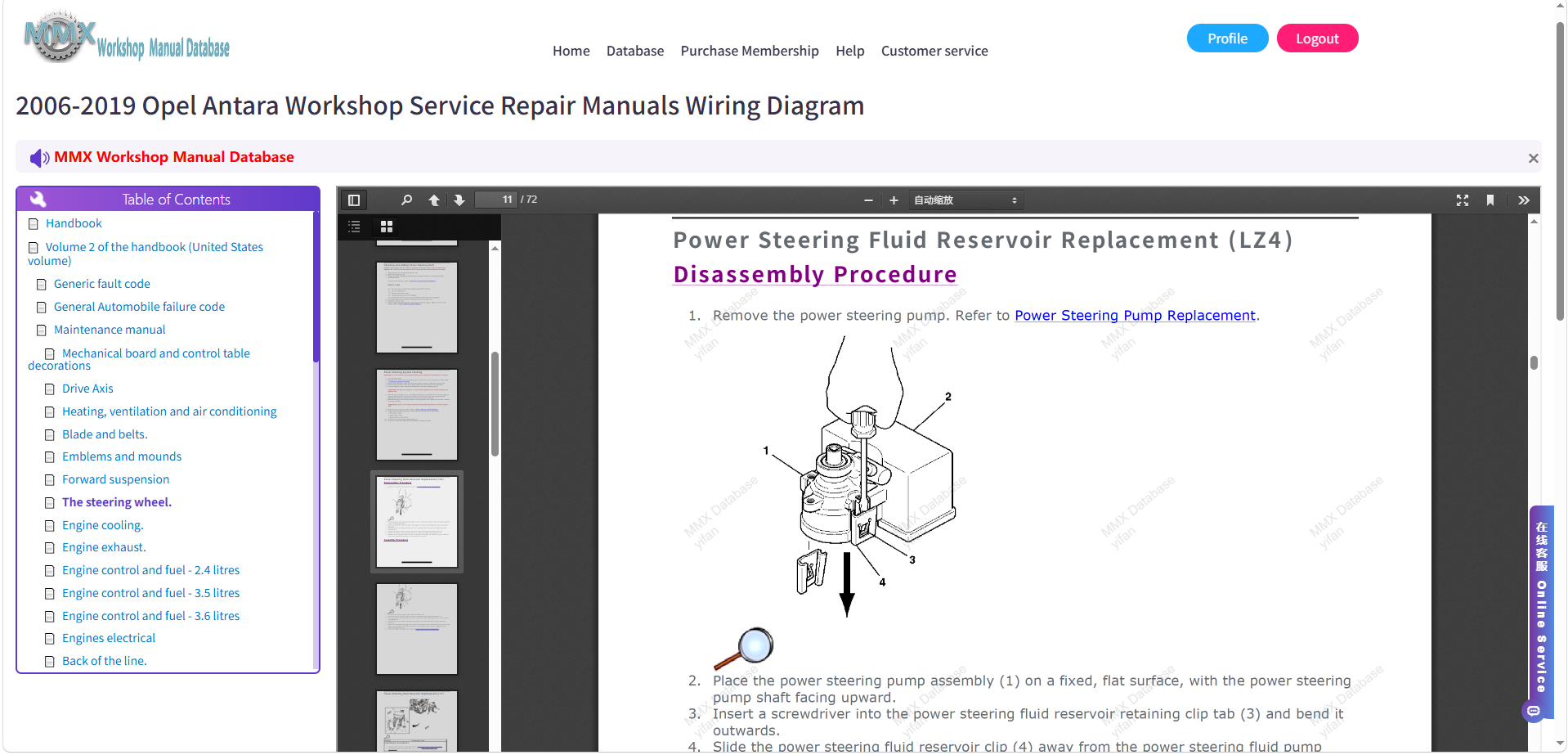Open Engine control and fuel - 3.6 litres
Image resolution: width=1568 pixels, height=755 pixels.
[151, 616]
